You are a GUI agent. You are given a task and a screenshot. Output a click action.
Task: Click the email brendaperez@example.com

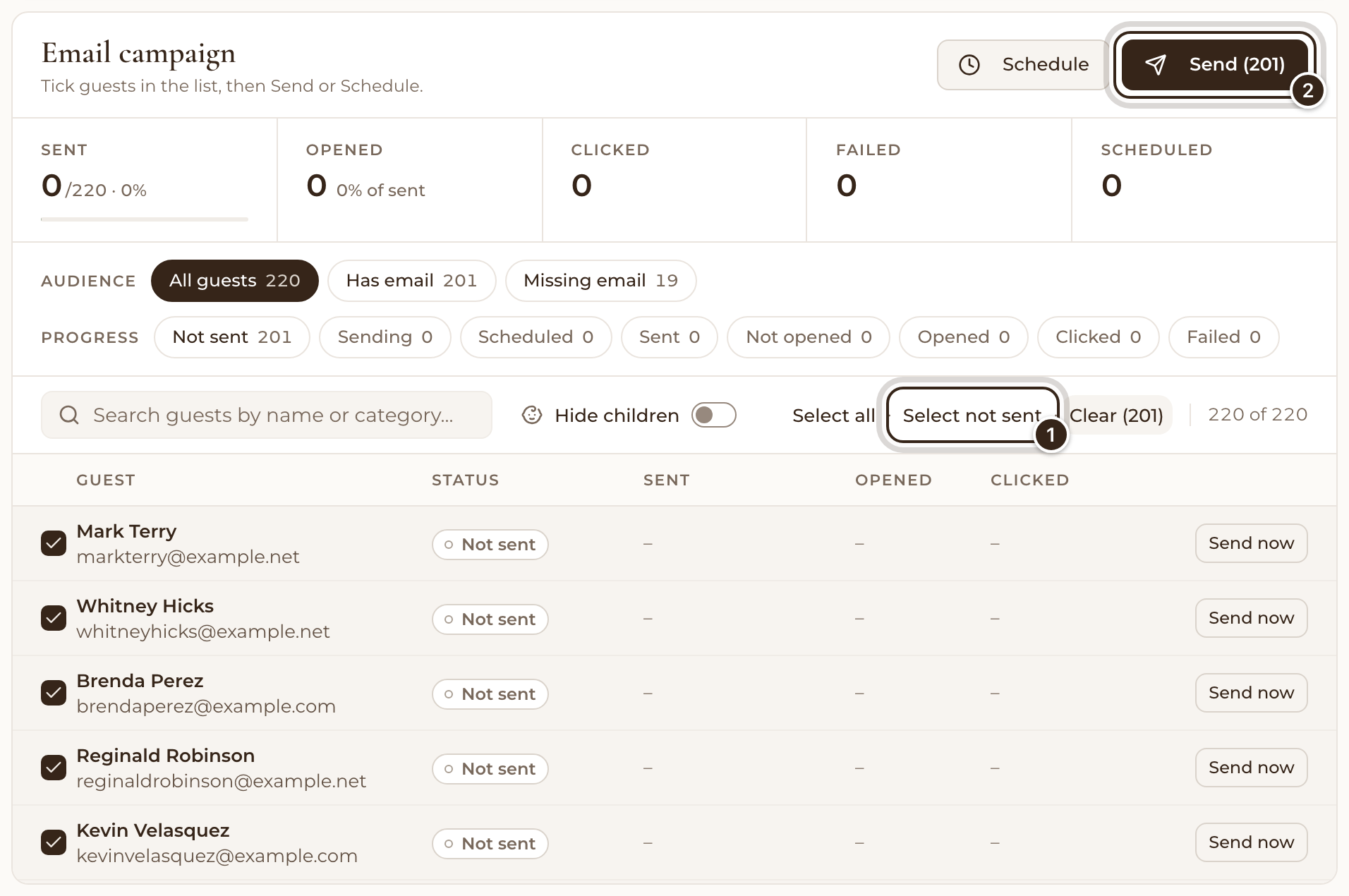point(206,707)
